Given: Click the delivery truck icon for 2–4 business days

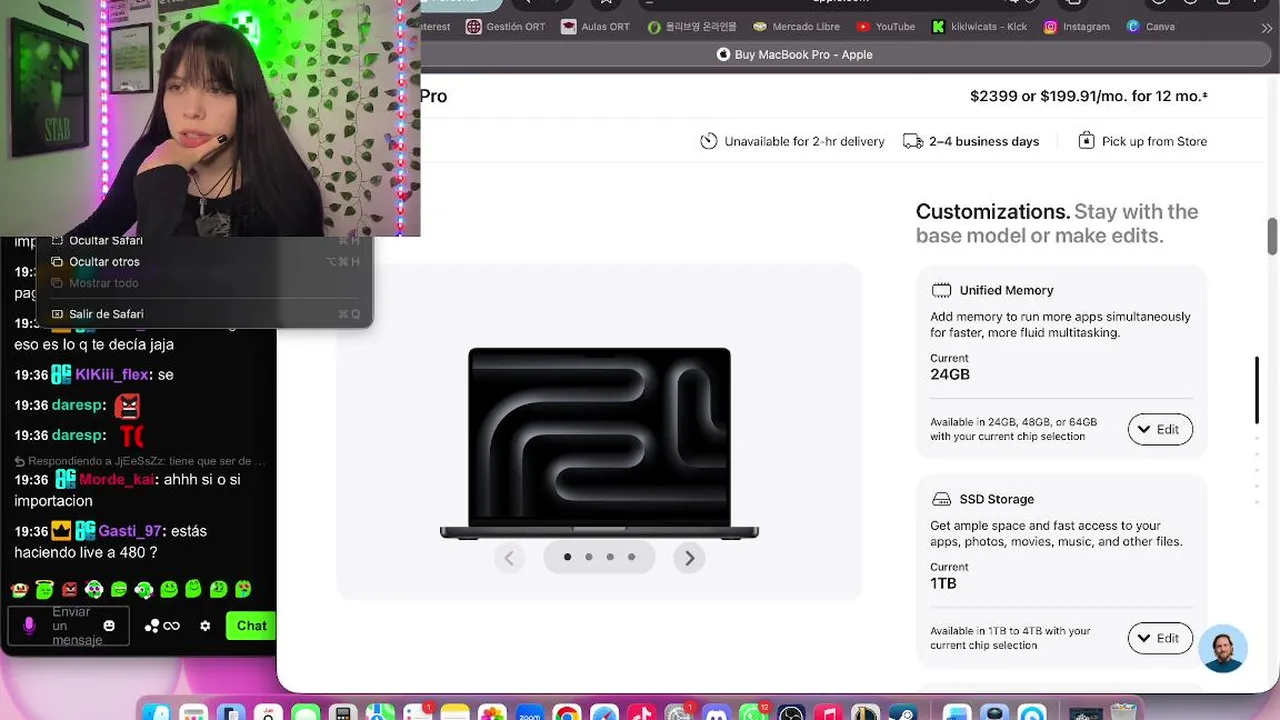Looking at the screenshot, I should tap(913, 141).
